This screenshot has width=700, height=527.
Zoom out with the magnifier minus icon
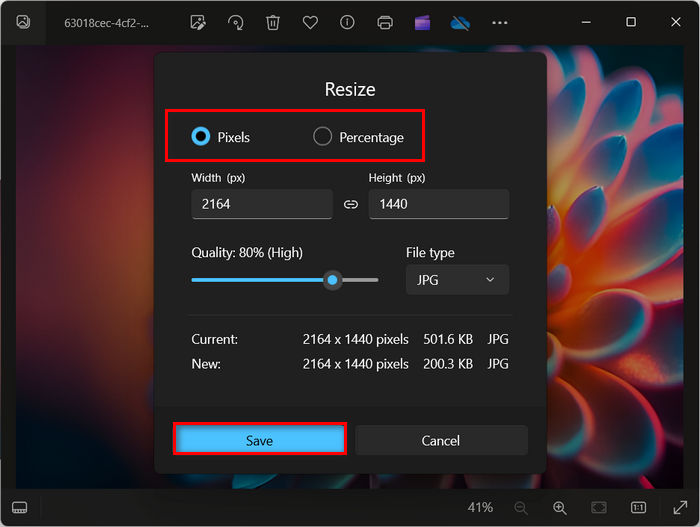[x=521, y=508]
